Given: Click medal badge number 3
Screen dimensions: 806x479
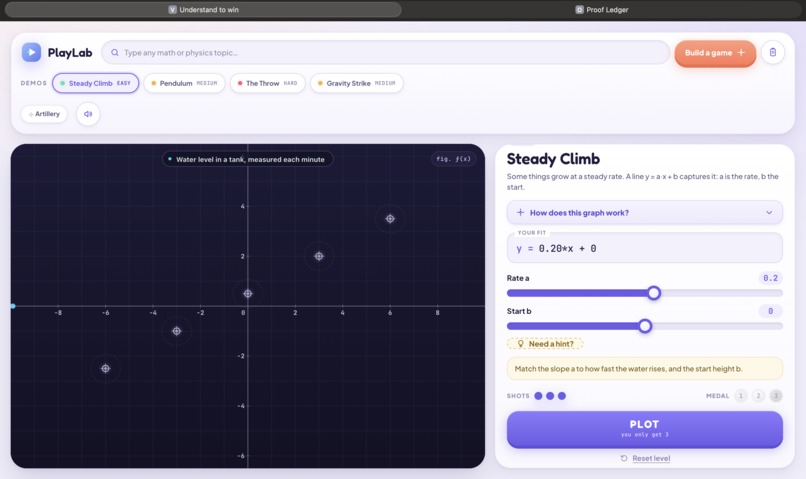Looking at the screenshot, I should click(776, 396).
